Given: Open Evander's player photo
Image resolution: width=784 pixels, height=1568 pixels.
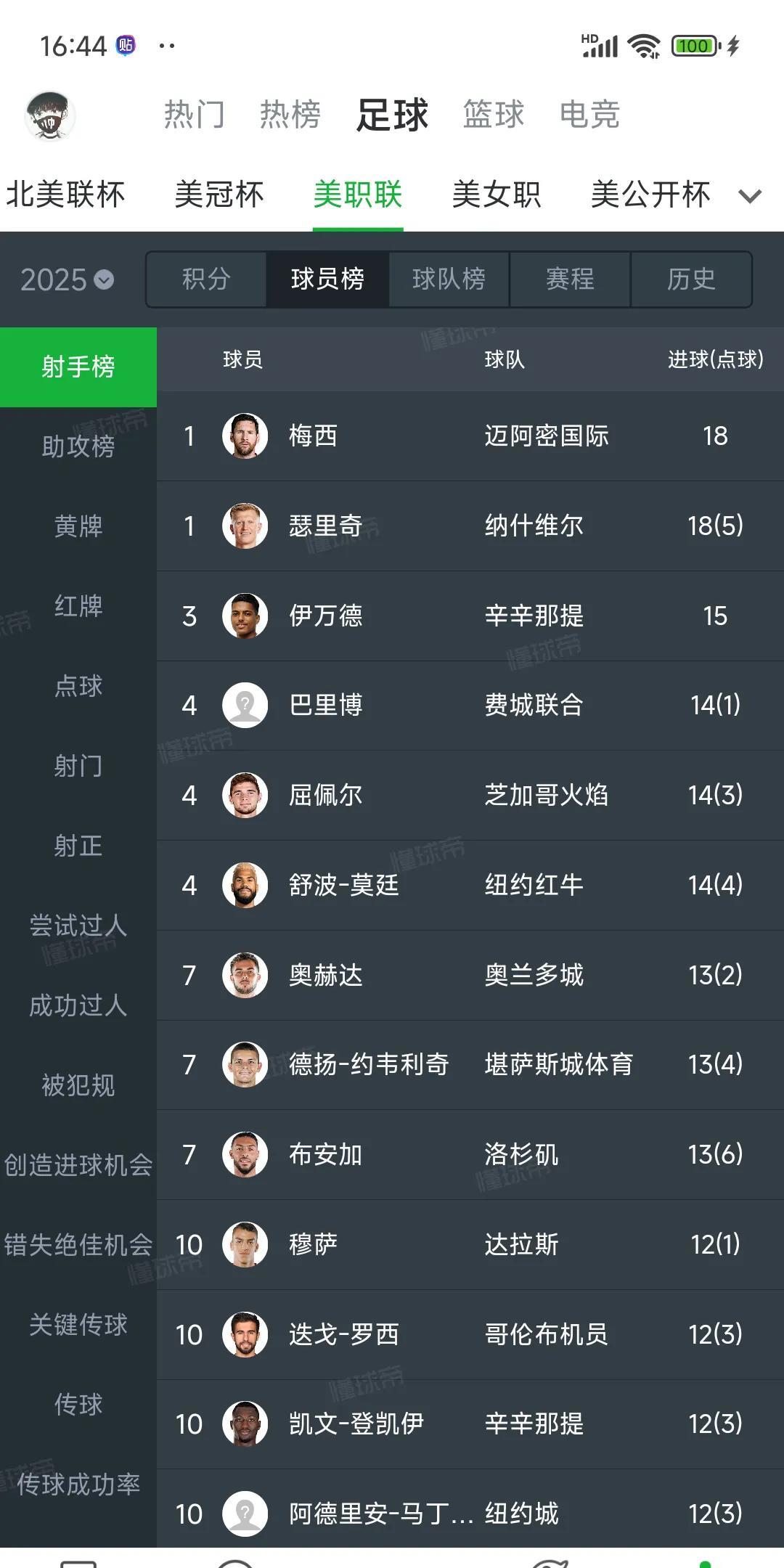Looking at the screenshot, I should [245, 616].
